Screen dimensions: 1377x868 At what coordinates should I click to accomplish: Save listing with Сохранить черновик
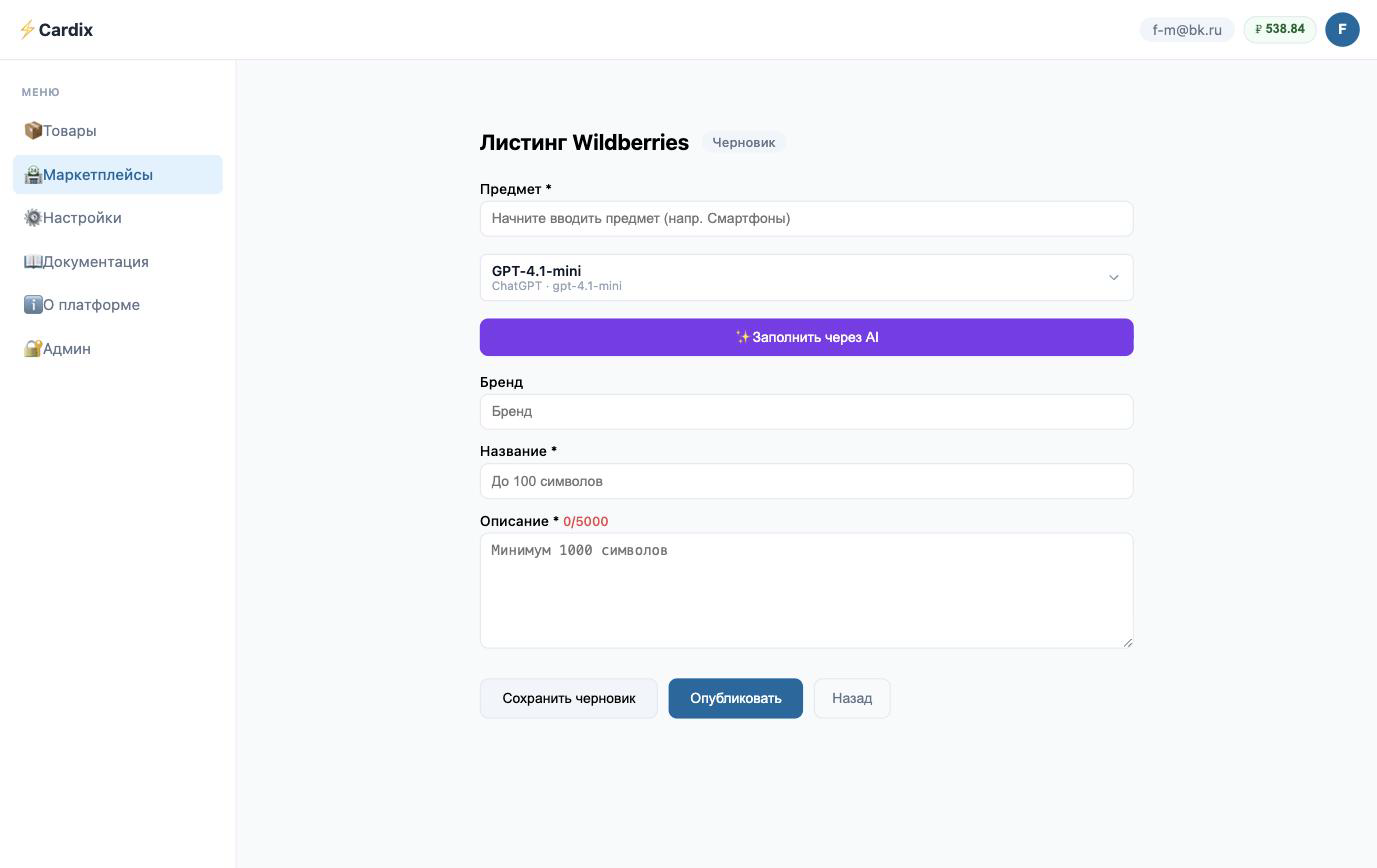(569, 699)
